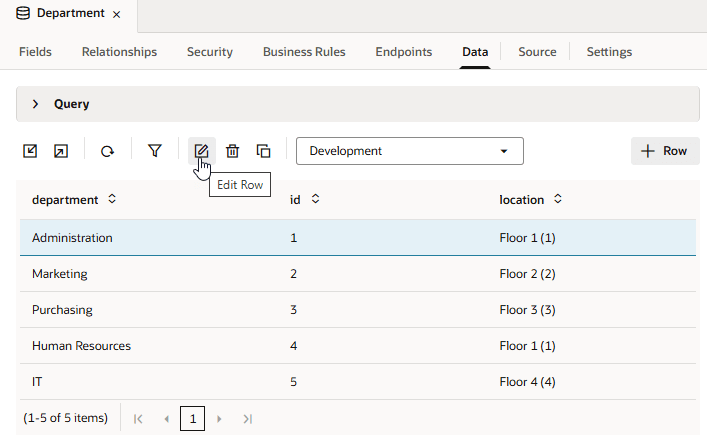Go to the last page

pyautogui.click(x=248, y=418)
